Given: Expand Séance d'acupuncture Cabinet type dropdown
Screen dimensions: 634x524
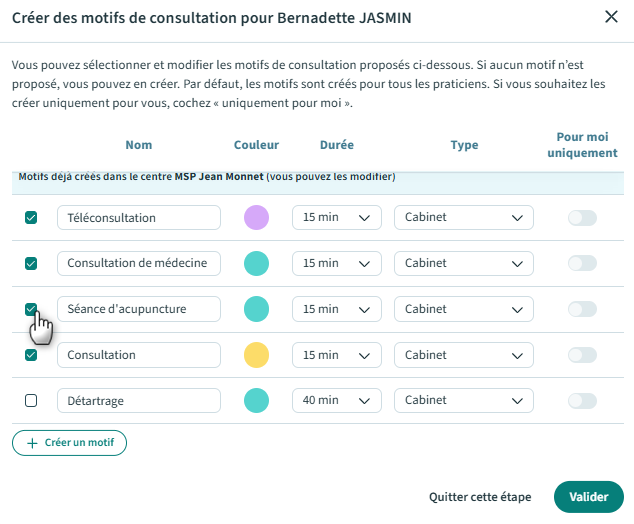Looking at the screenshot, I should coord(464,309).
